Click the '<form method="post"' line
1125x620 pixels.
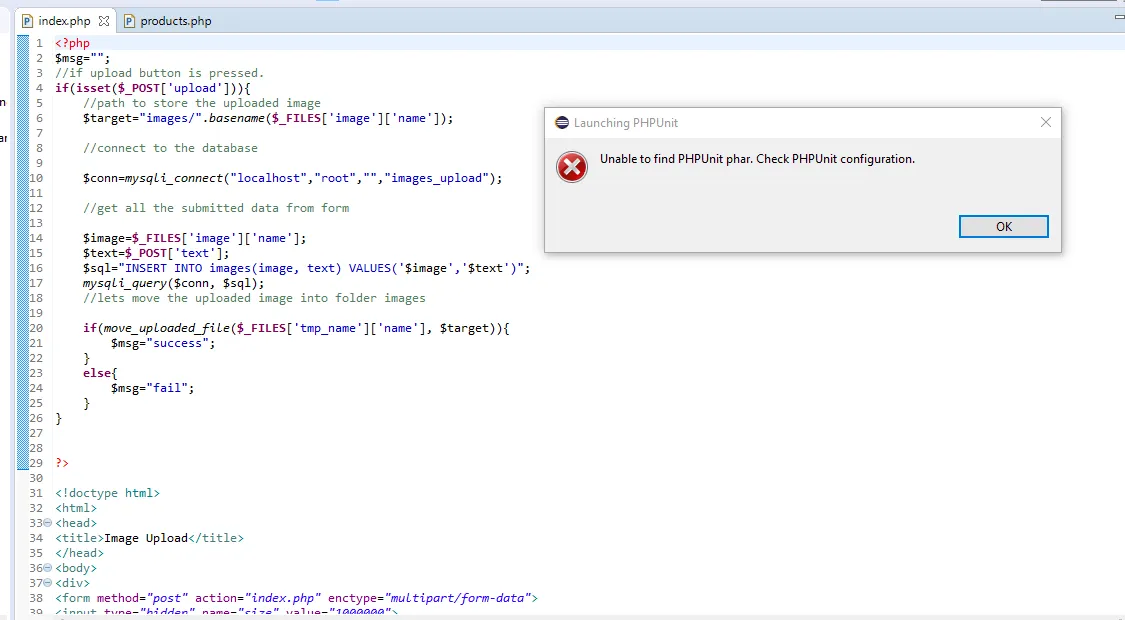tap(296, 598)
